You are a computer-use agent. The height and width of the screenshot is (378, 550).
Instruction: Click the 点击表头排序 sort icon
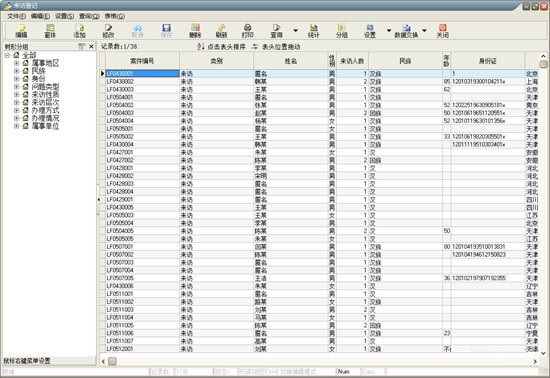pos(200,46)
